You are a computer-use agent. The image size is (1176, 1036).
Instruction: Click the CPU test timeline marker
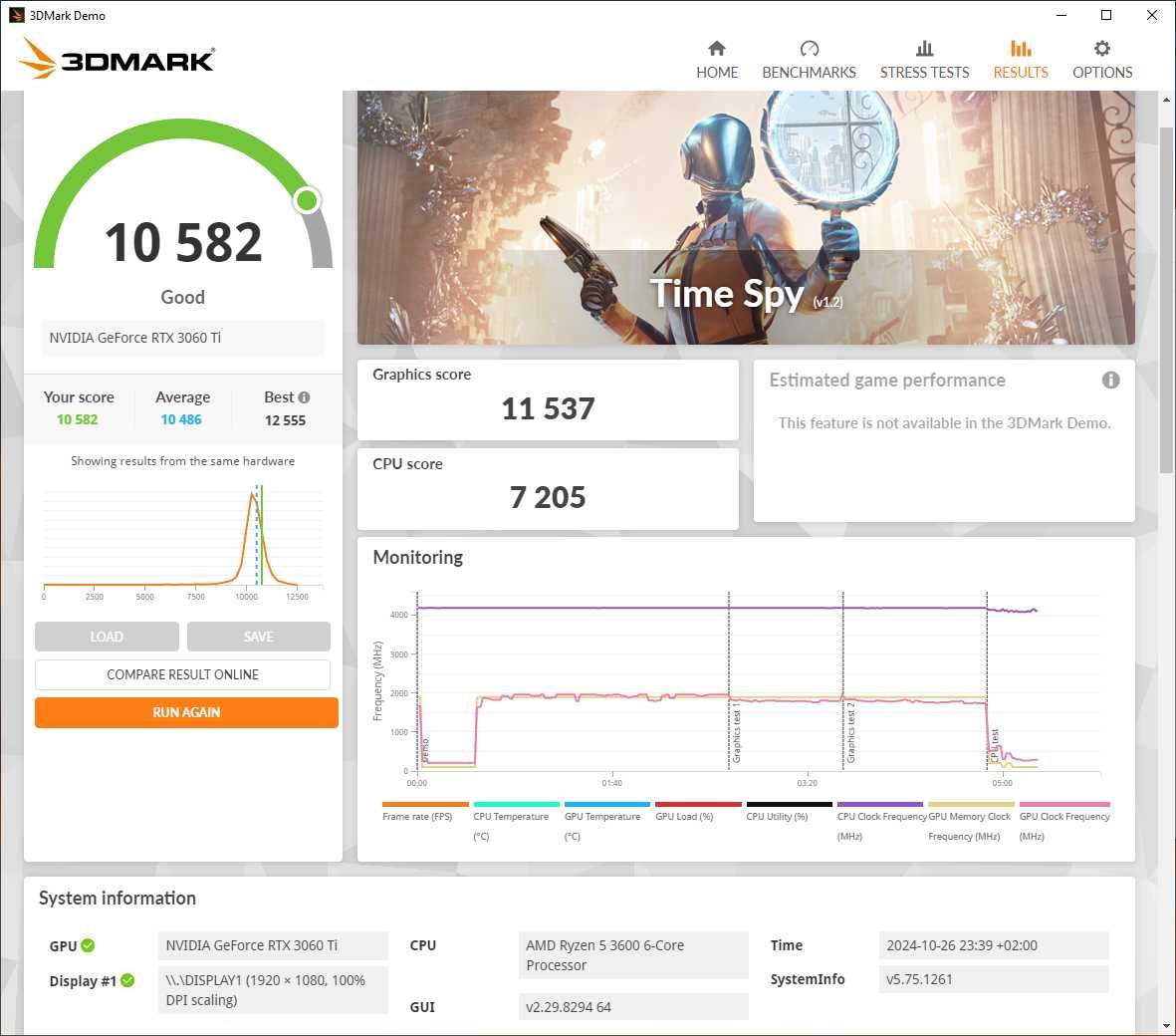tap(987, 680)
